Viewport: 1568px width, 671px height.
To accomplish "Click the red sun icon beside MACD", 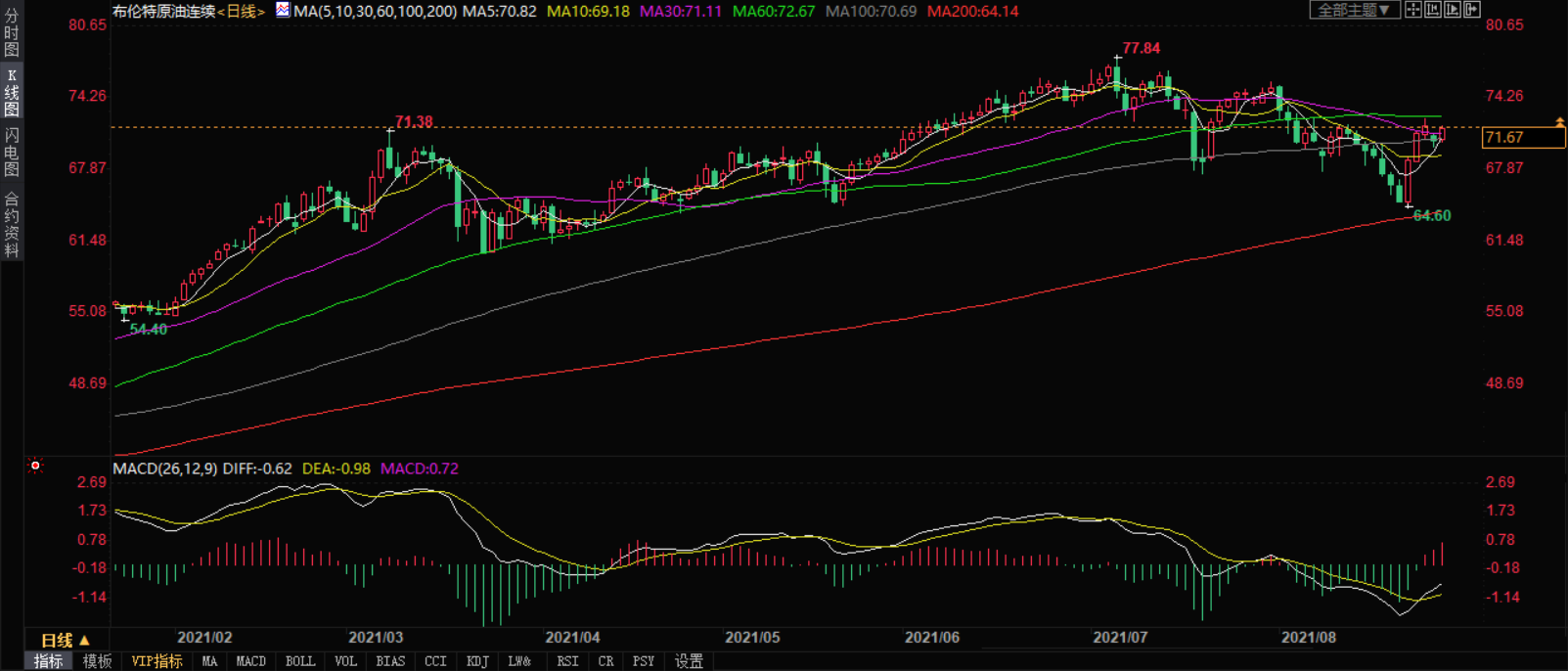I will [x=35, y=466].
